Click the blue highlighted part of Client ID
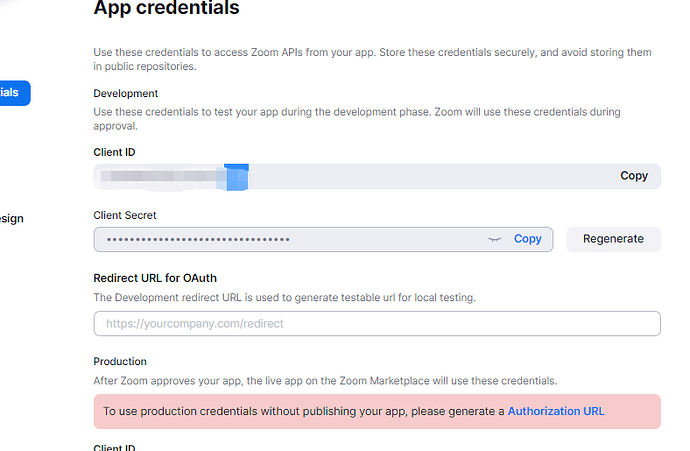 click(x=236, y=177)
